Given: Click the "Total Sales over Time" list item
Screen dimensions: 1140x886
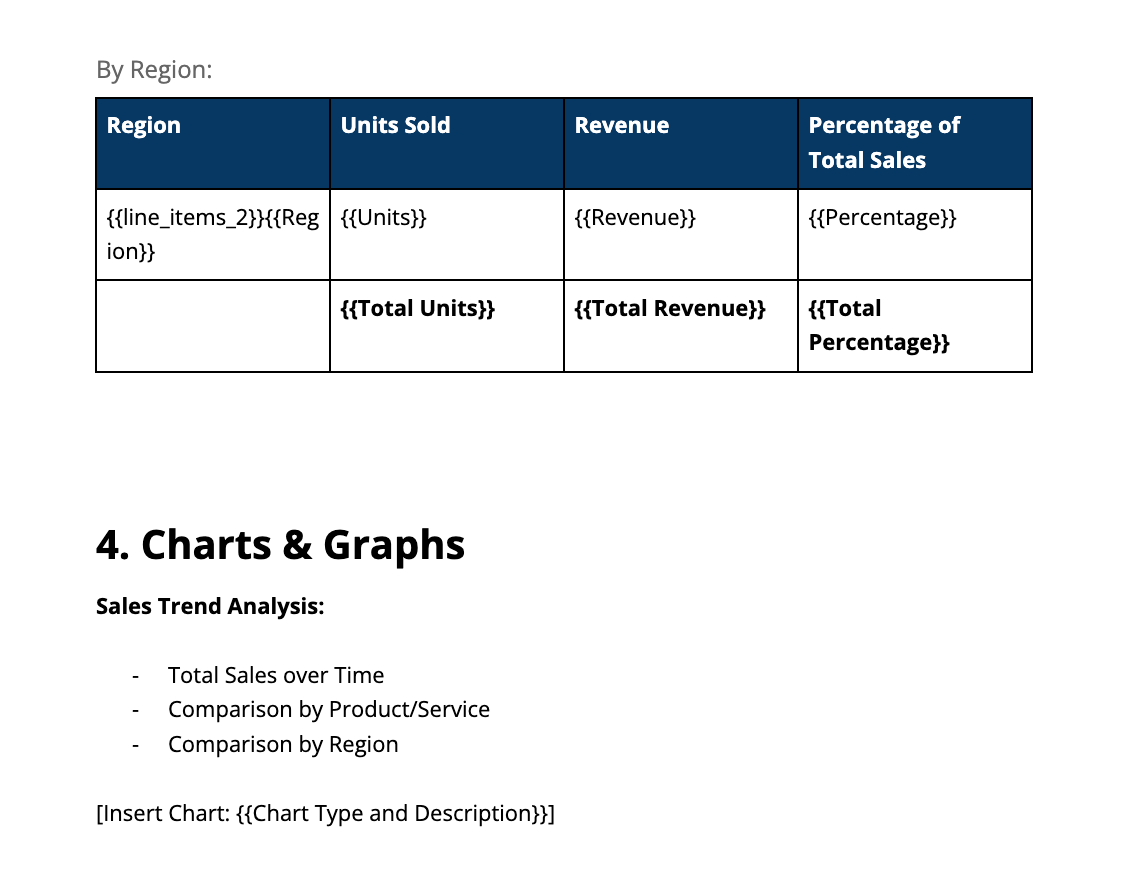Looking at the screenshot, I should (276, 675).
